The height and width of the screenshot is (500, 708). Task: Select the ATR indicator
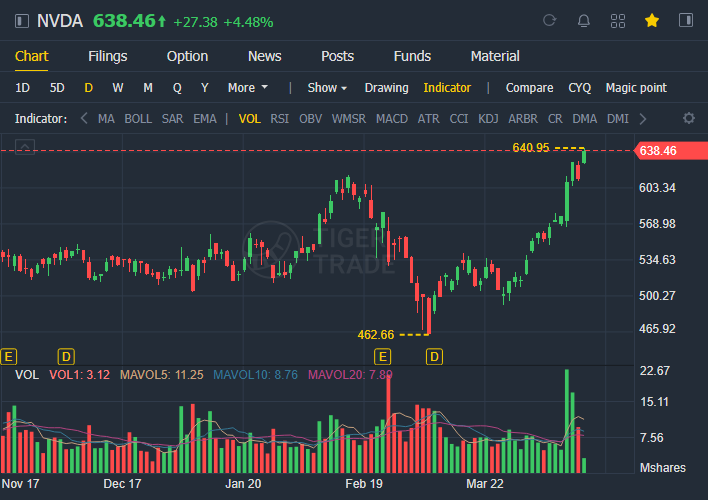(429, 119)
